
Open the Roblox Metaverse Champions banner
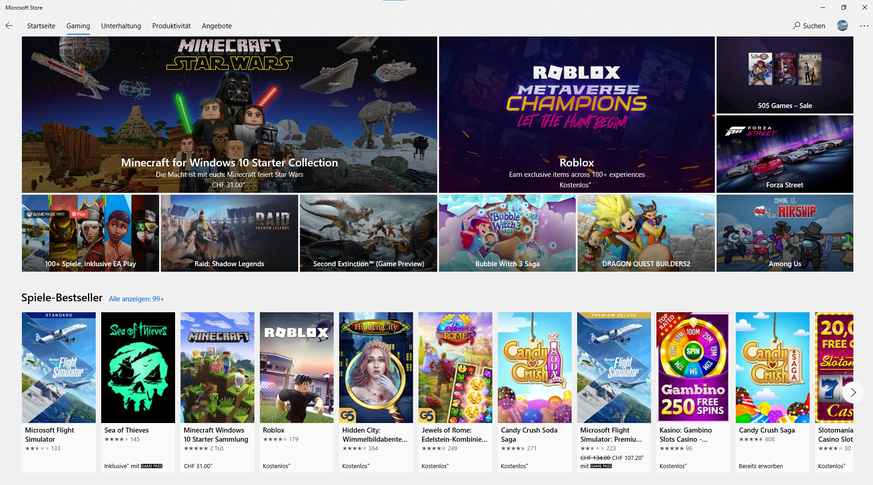pos(576,115)
